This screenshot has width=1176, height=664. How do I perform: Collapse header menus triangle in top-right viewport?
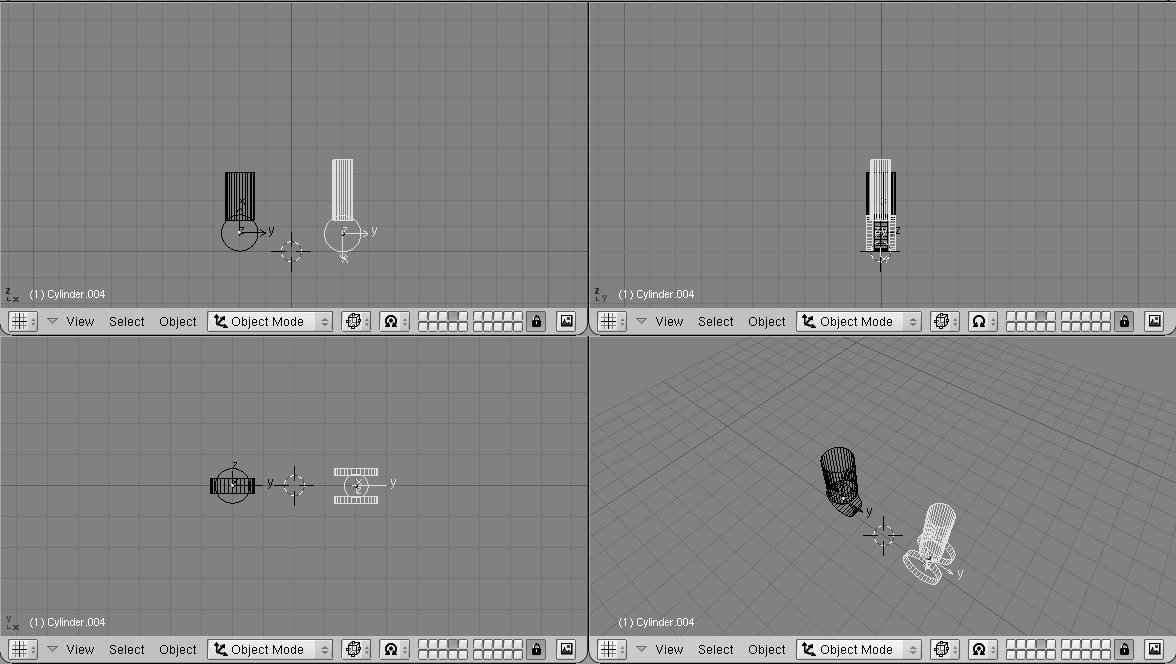click(642, 321)
